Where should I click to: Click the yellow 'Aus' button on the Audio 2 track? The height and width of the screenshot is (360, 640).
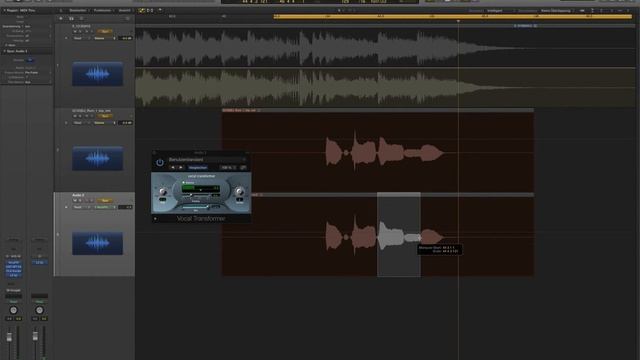coord(104,200)
